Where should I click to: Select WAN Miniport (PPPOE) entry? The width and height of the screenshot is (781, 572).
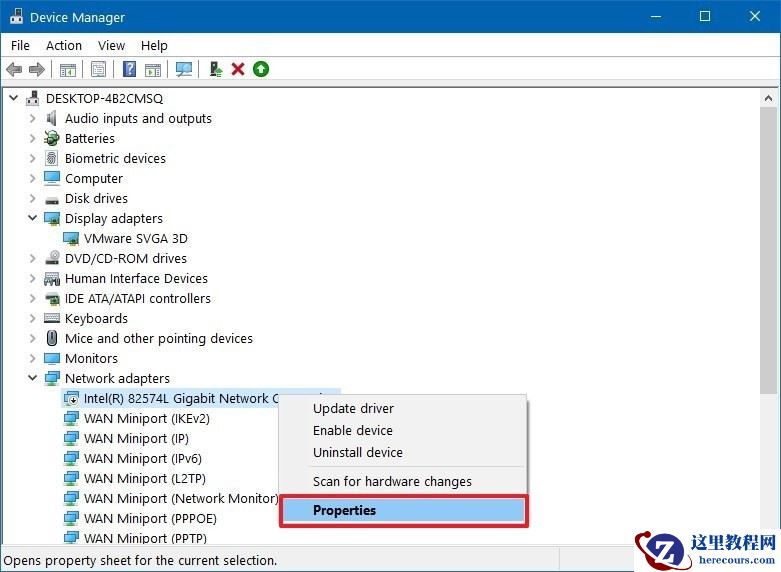click(150, 518)
